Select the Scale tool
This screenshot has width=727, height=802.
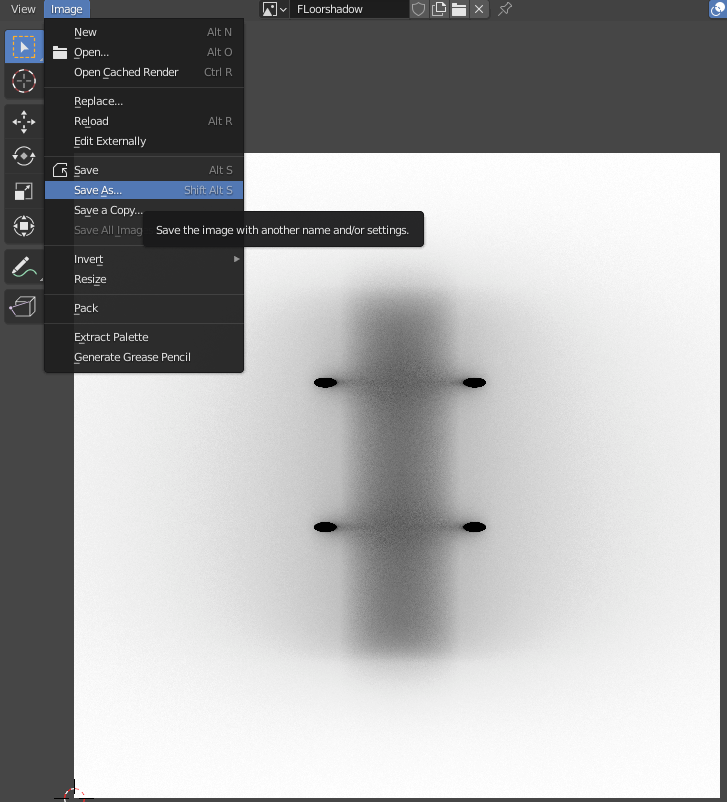click(23, 191)
